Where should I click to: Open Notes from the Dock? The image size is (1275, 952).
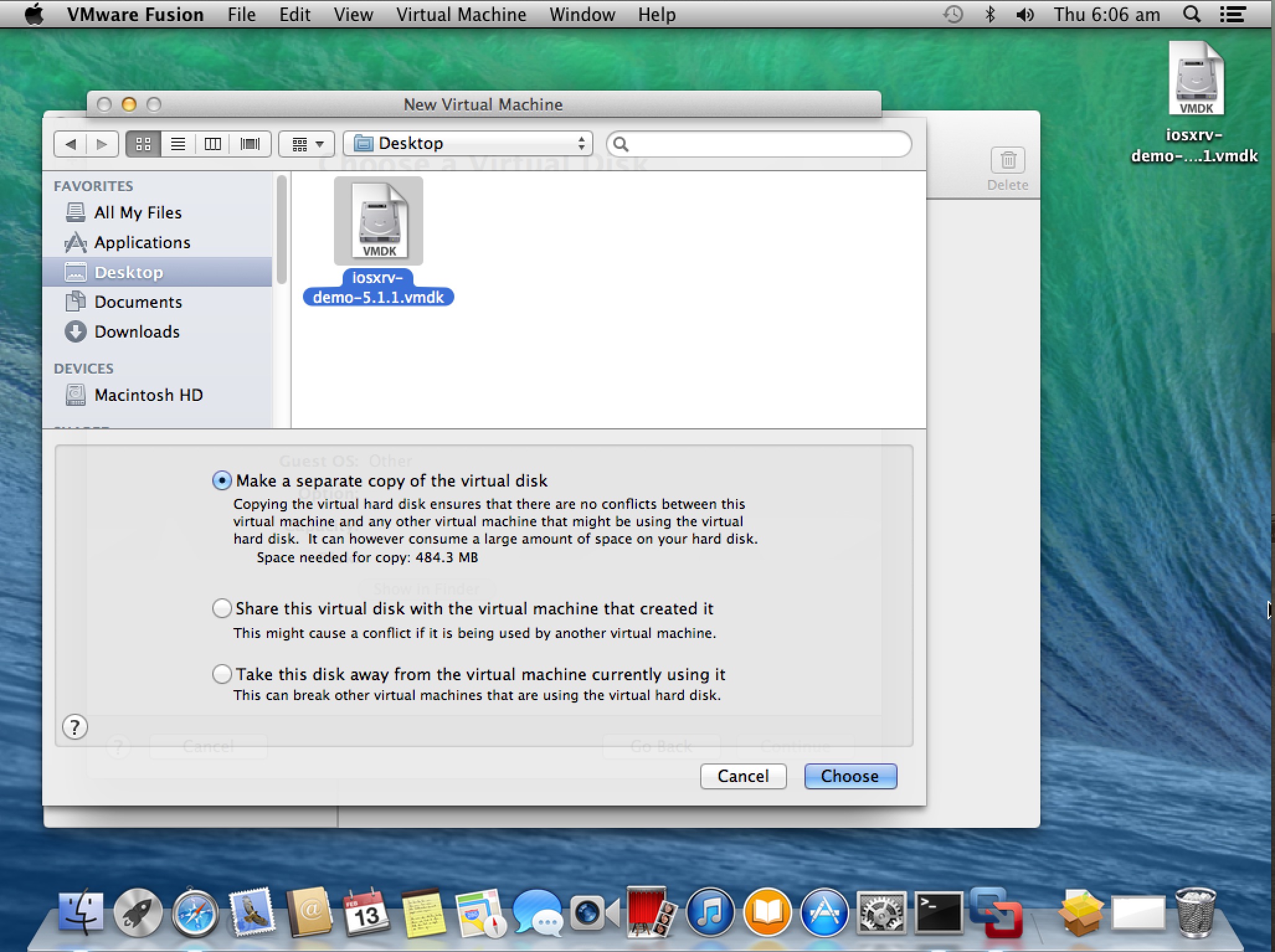(x=423, y=912)
